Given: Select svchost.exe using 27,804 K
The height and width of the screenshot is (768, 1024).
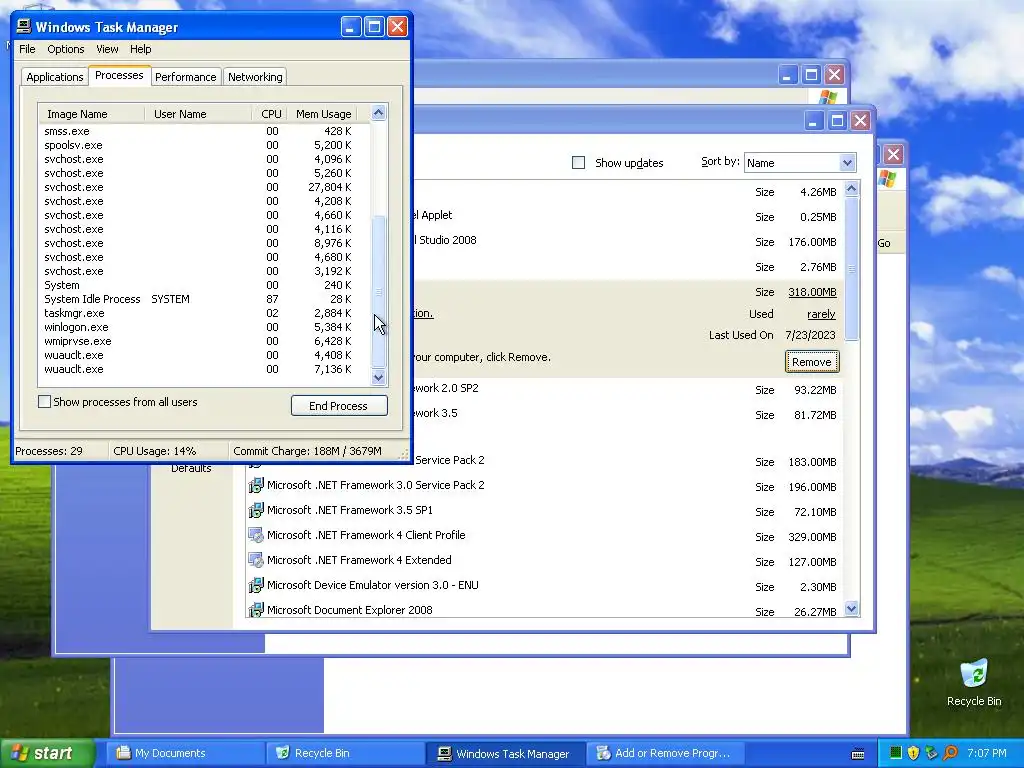Looking at the screenshot, I should click(x=204, y=187).
